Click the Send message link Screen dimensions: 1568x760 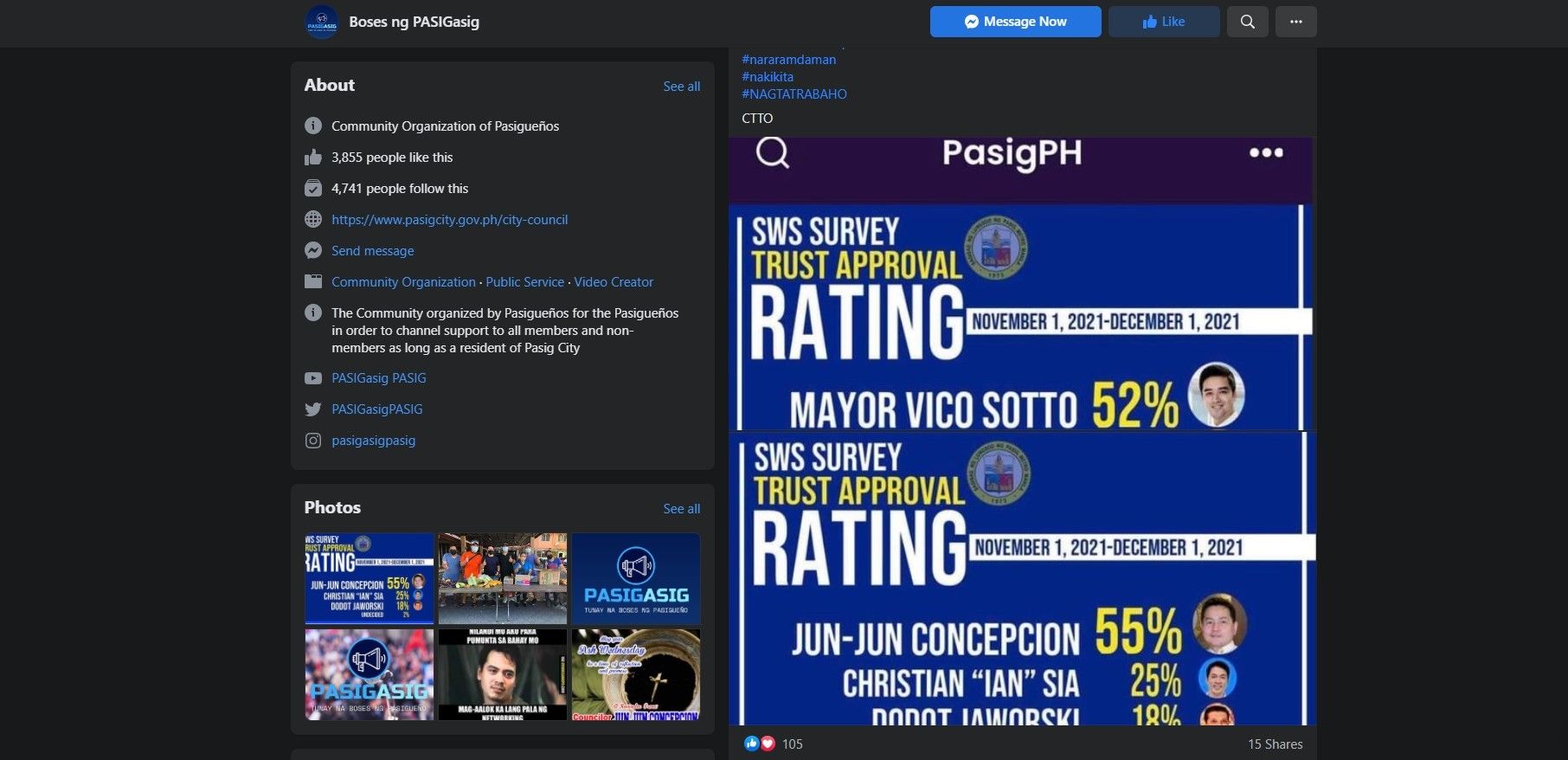point(372,250)
